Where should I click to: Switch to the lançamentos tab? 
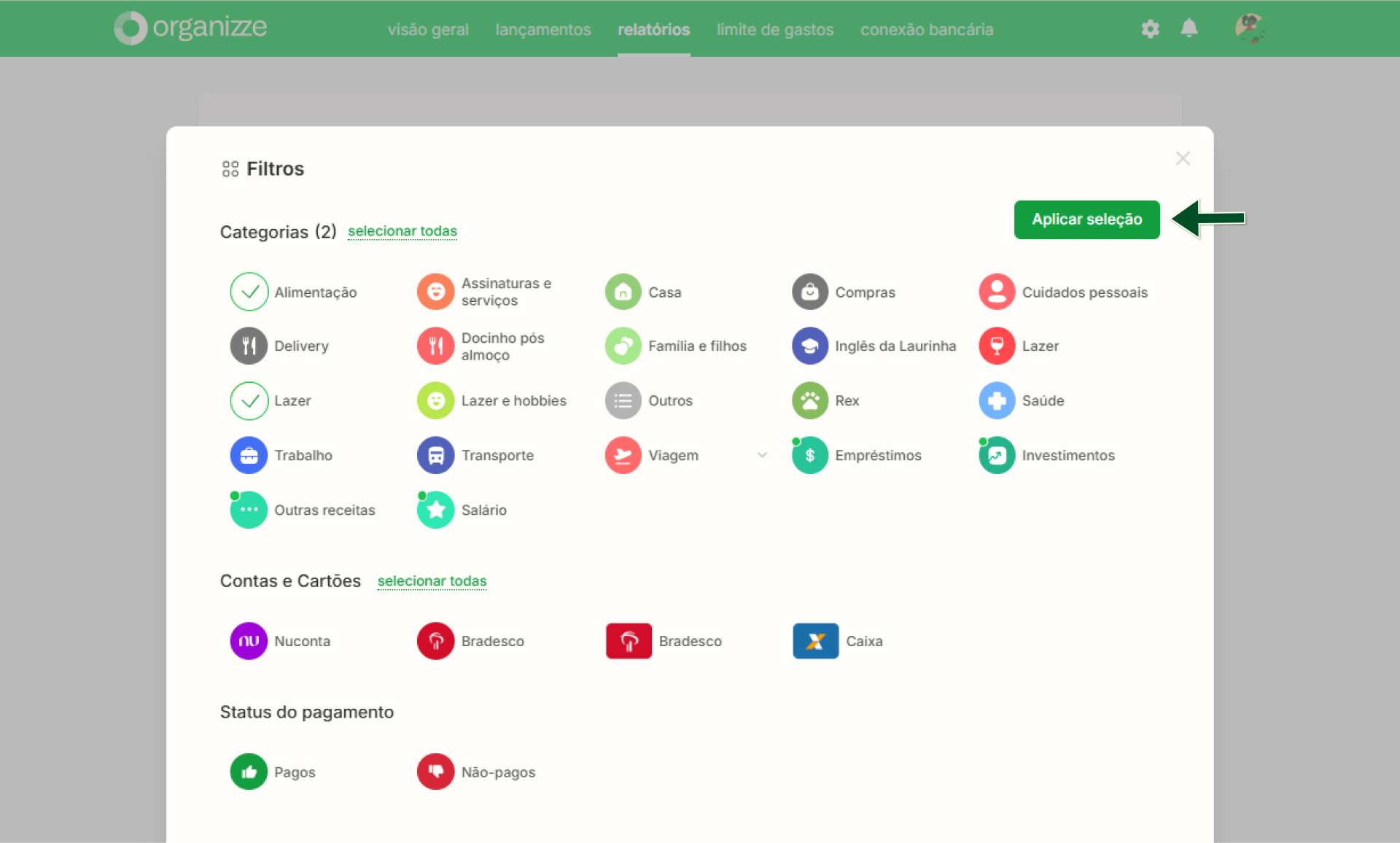pyautogui.click(x=542, y=29)
